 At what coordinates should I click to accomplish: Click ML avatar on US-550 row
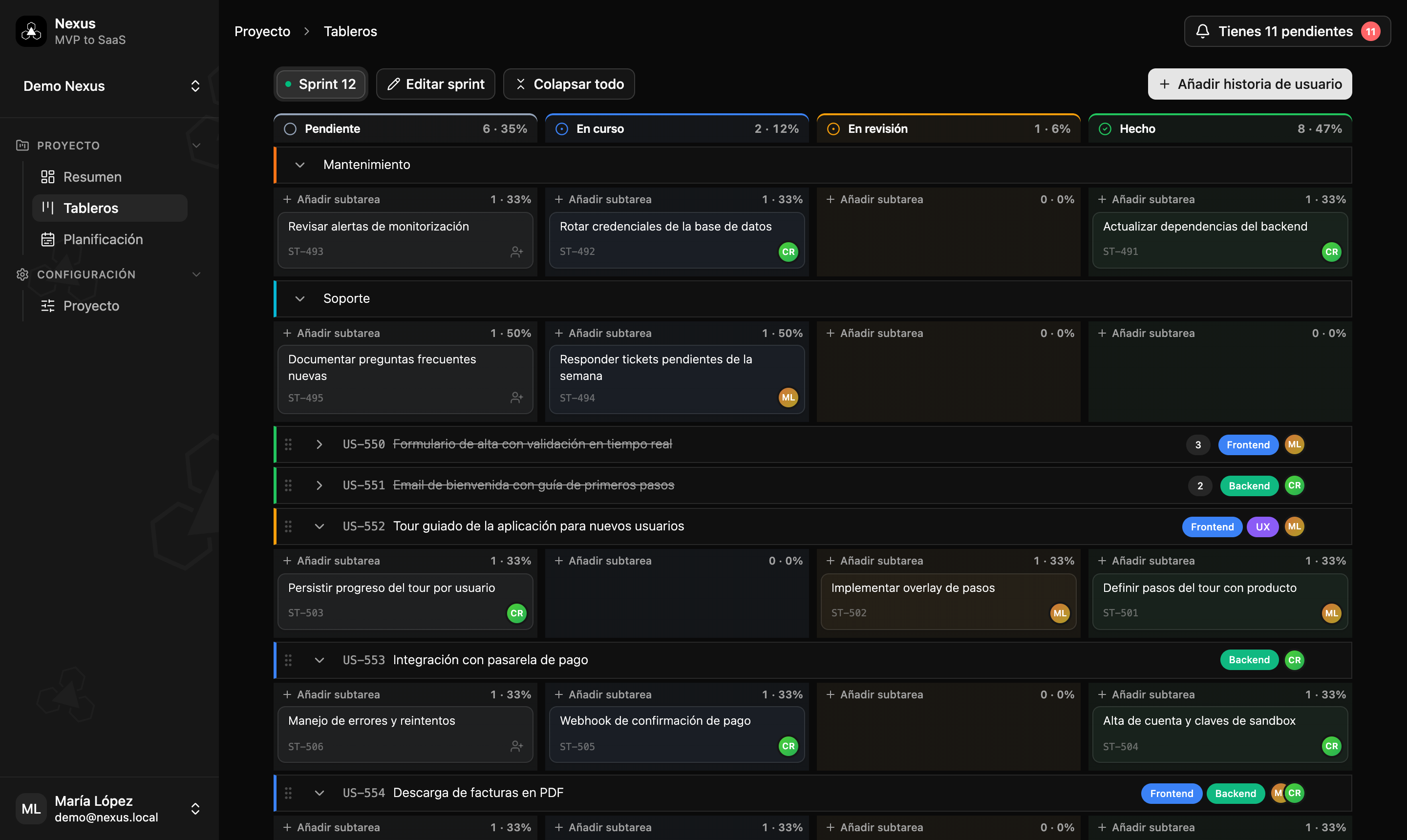[1294, 444]
